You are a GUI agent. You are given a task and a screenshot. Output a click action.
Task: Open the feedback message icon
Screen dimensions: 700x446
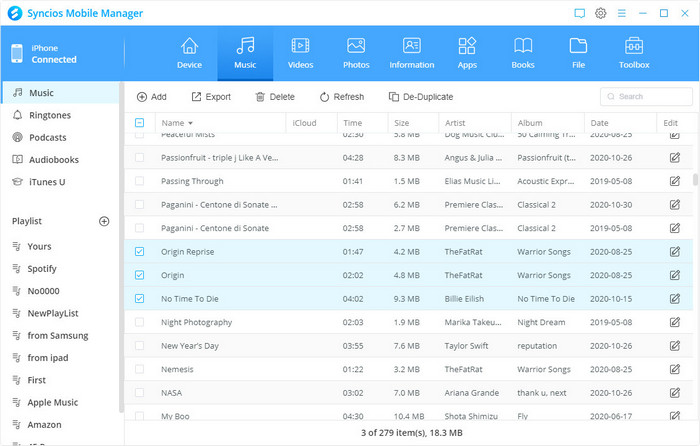579,13
